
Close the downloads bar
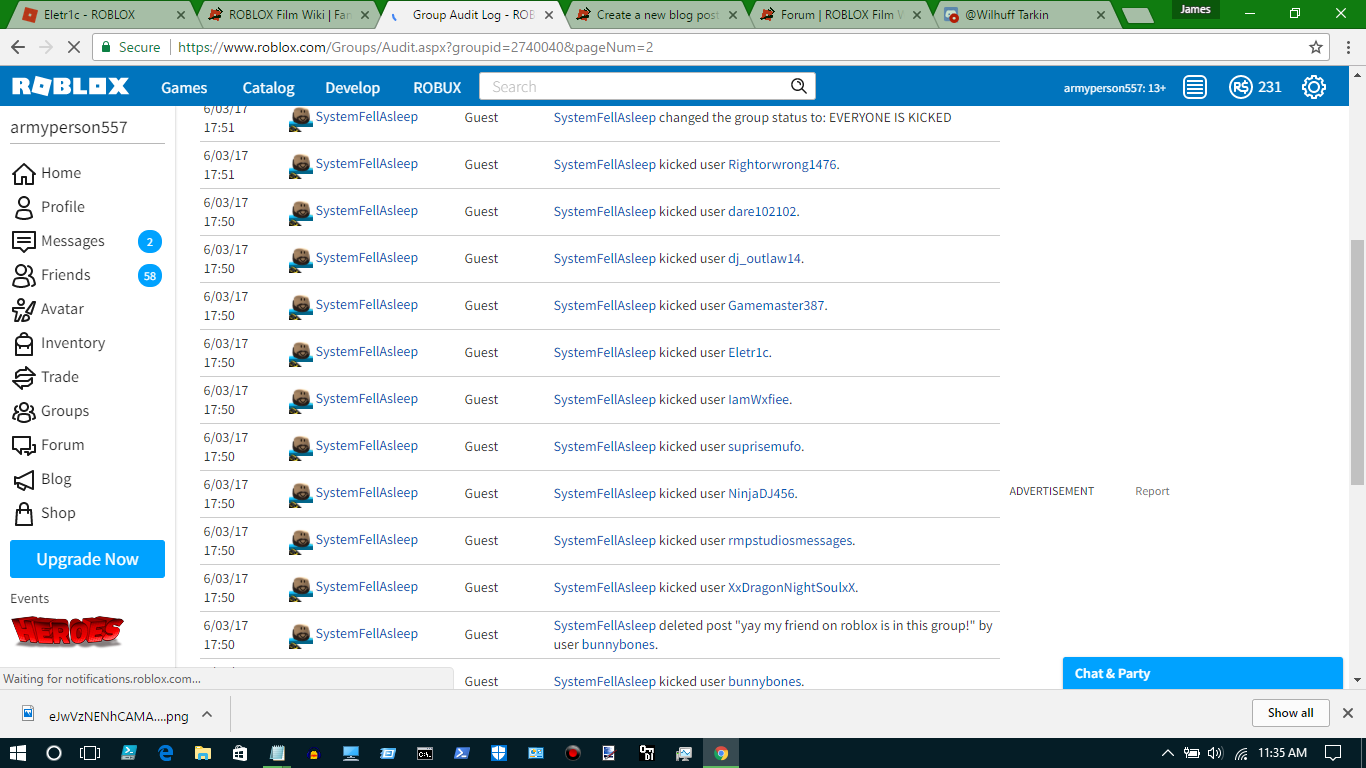point(1347,713)
